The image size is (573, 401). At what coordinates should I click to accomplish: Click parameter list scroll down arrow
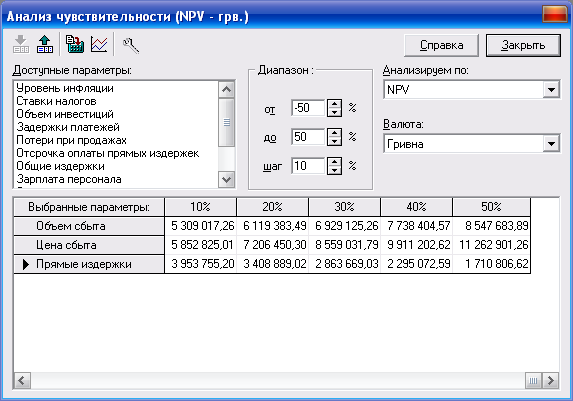[227, 179]
